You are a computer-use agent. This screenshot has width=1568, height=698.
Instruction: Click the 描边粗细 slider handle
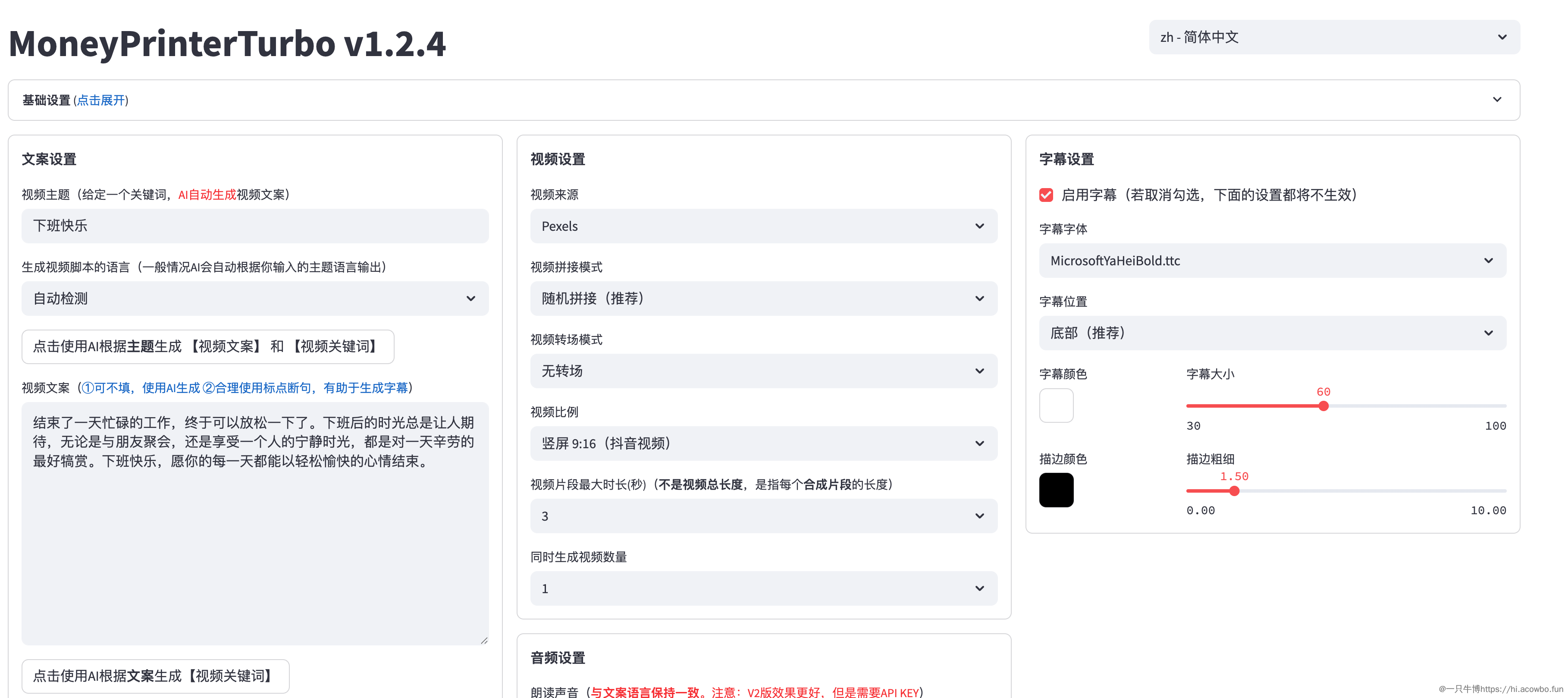coord(1234,491)
